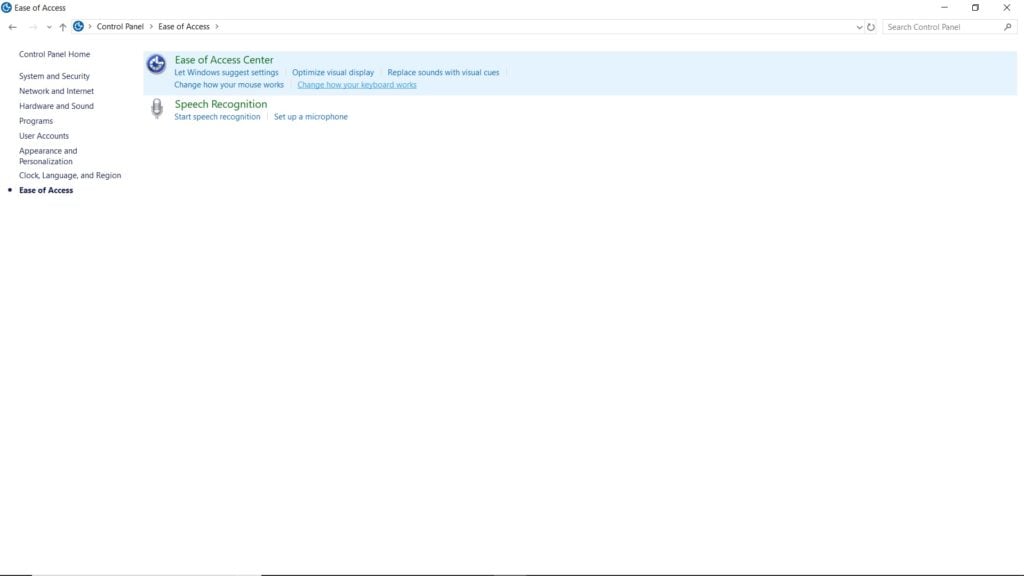Go up one level with the Up arrow
Image resolution: width=1024 pixels, height=576 pixels.
(63, 27)
